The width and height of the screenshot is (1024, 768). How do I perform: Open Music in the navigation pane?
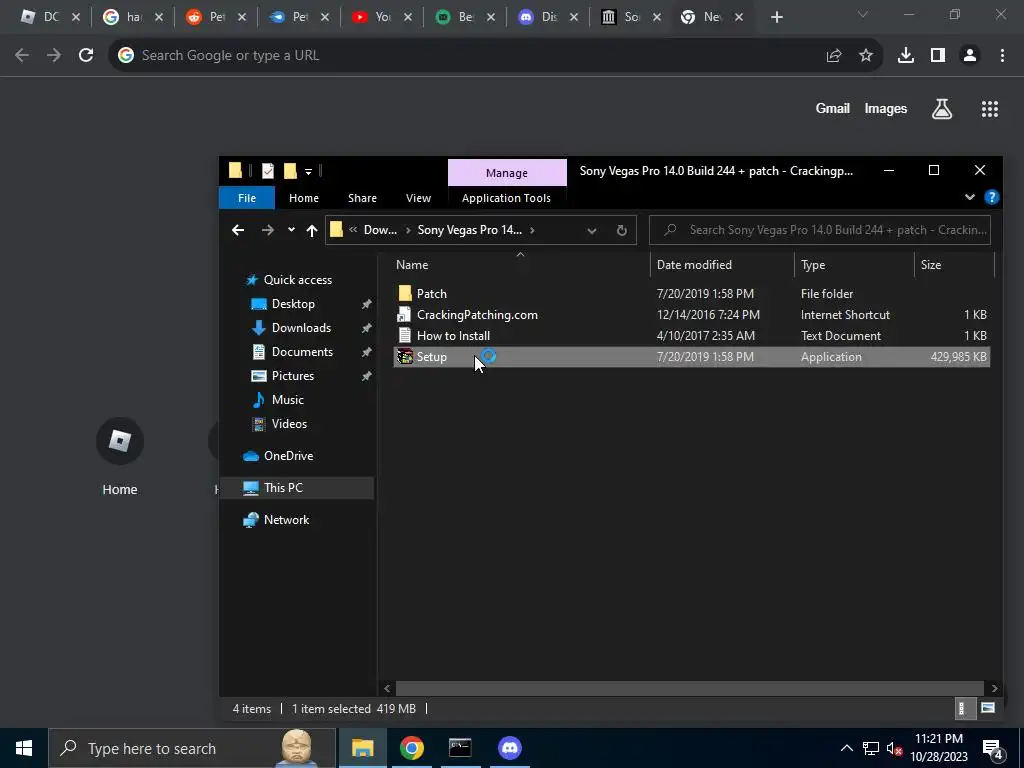(287, 400)
